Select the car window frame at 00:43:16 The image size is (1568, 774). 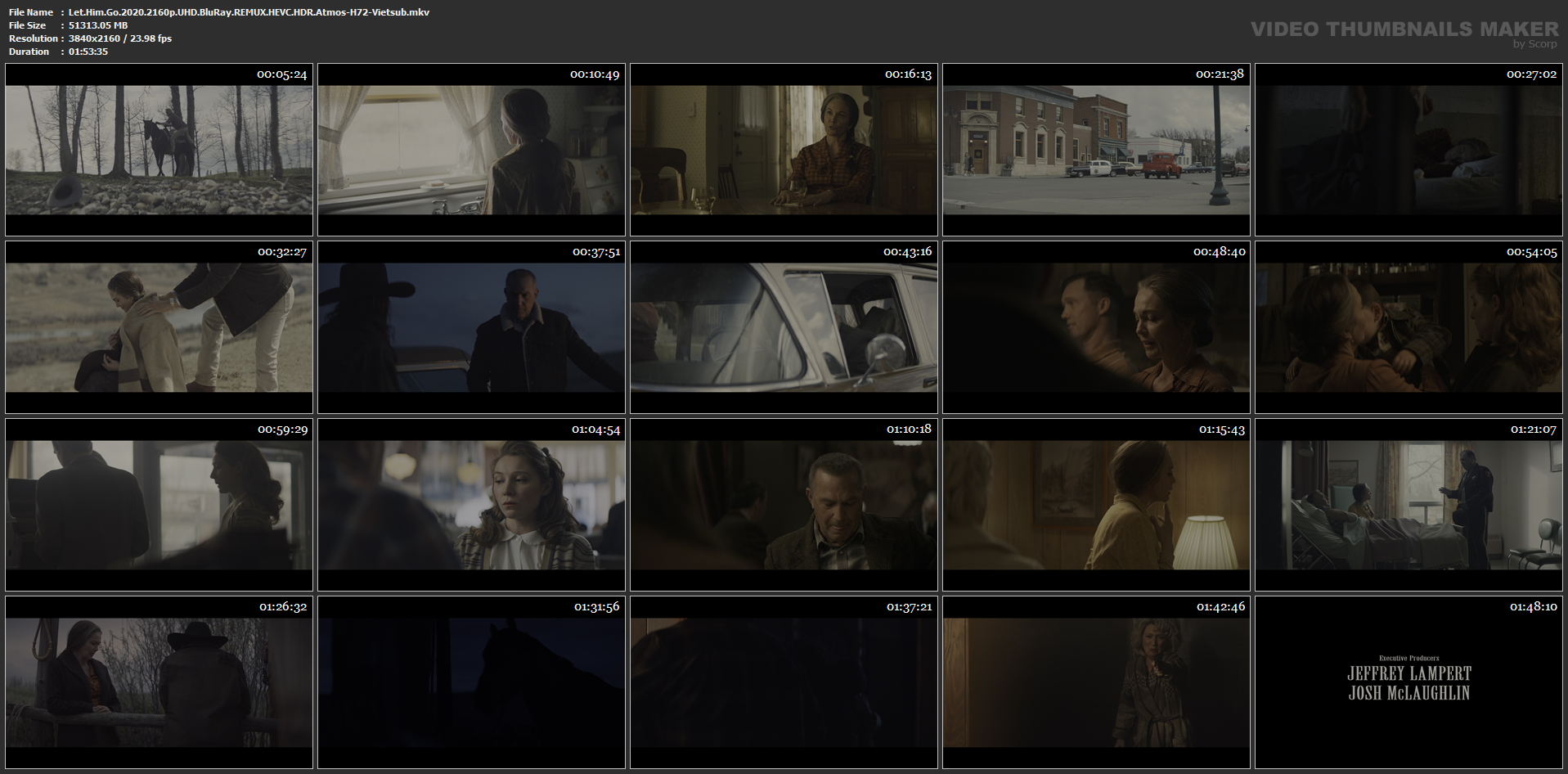(784, 327)
